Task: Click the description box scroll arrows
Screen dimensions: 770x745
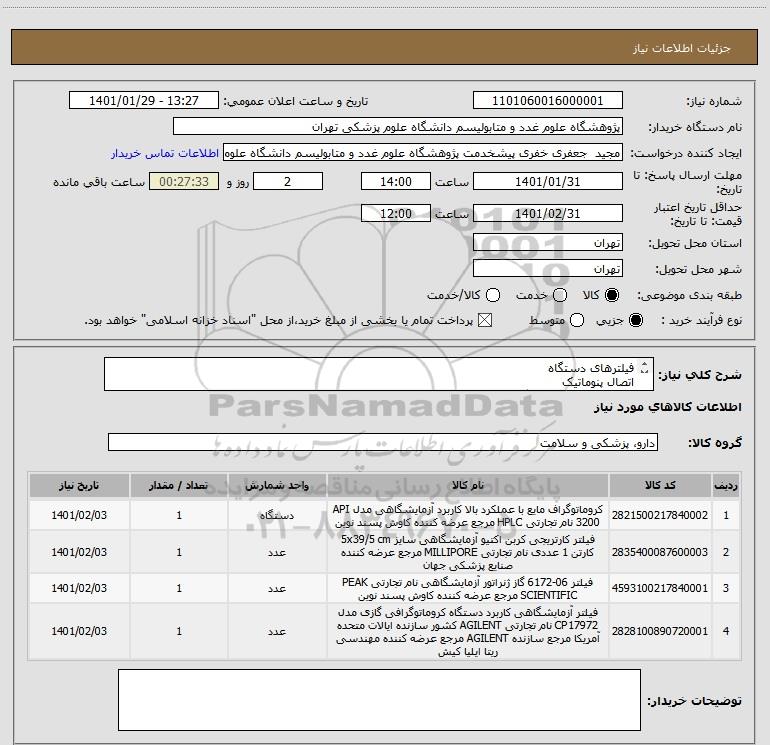Action: point(645,367)
